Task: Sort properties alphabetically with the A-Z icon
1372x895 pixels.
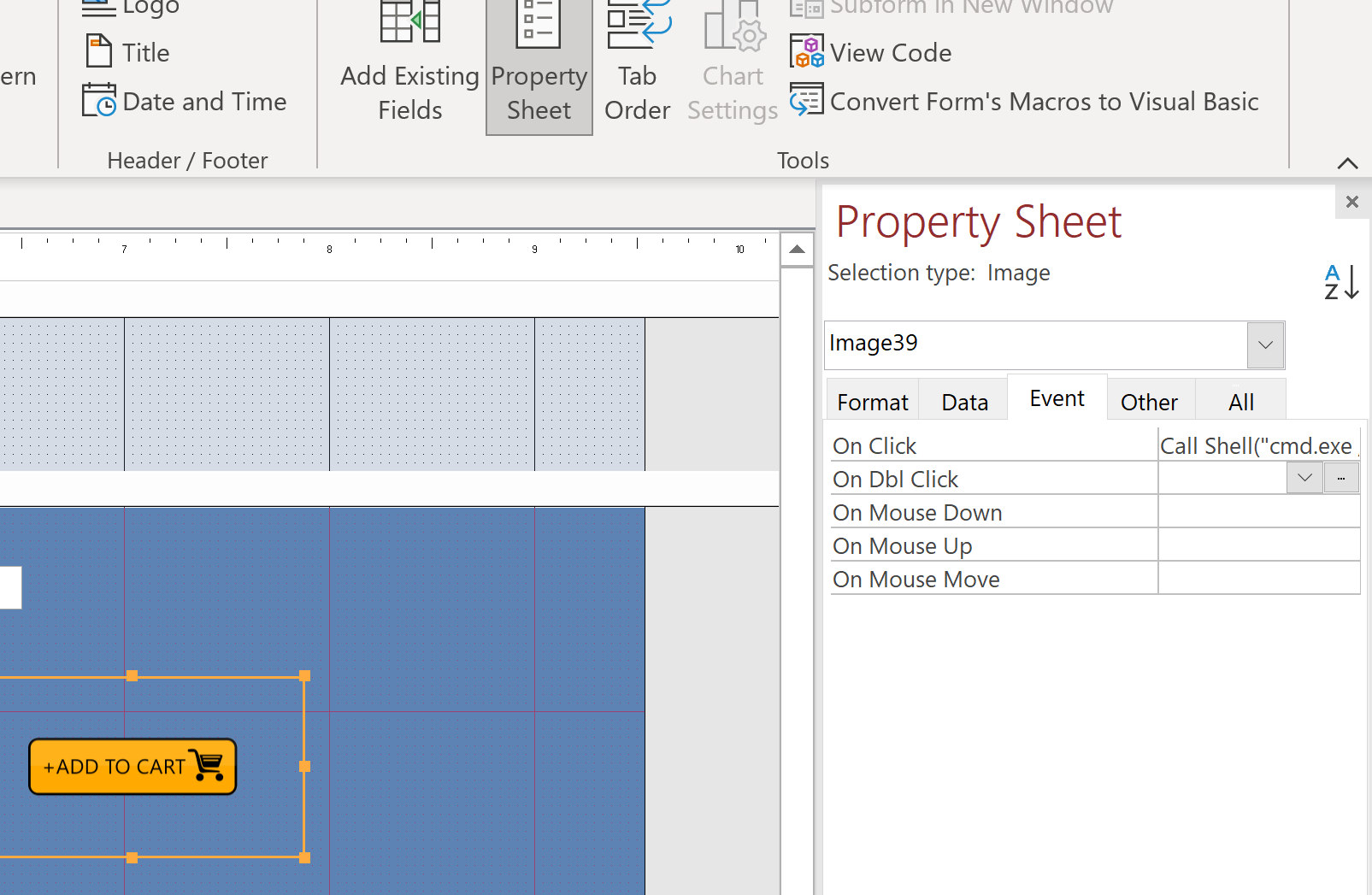Action: [x=1340, y=281]
